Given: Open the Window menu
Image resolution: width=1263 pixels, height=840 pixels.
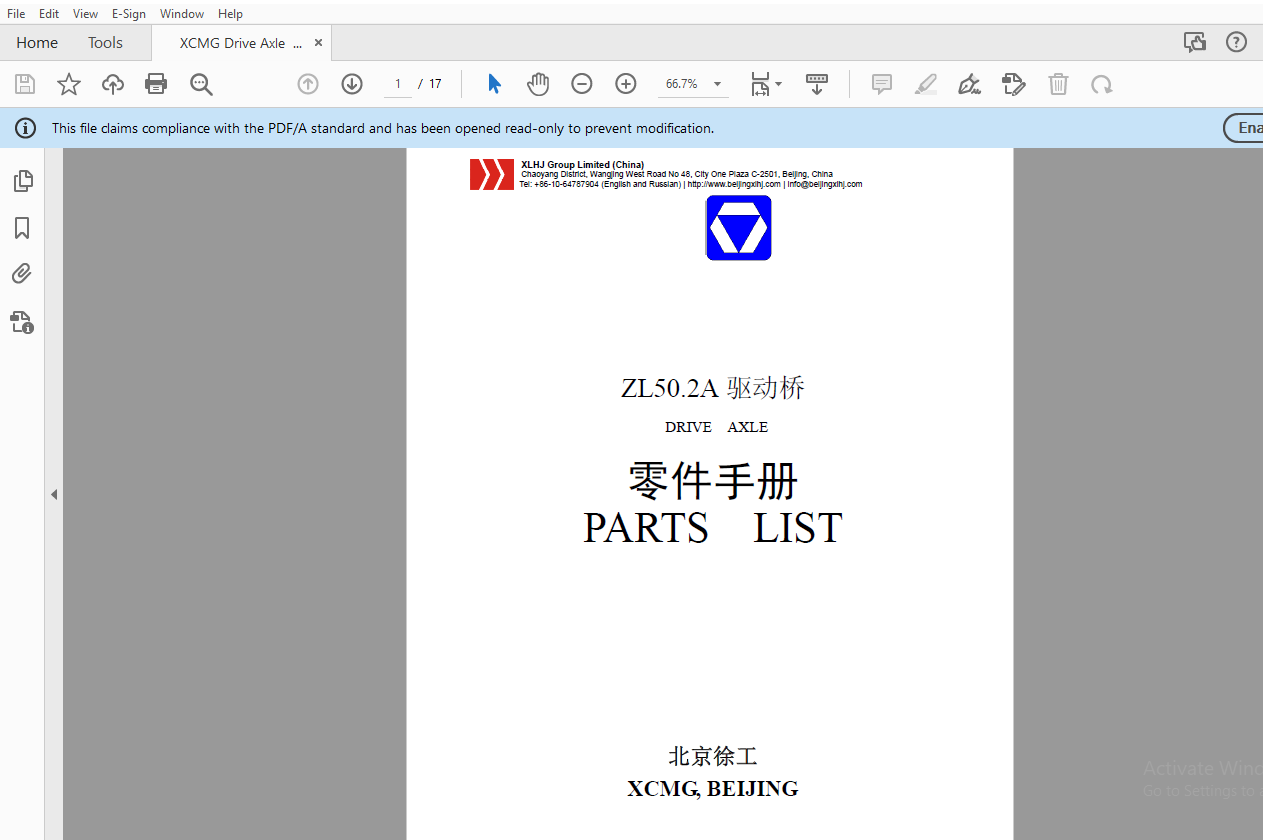Looking at the screenshot, I should (x=182, y=14).
